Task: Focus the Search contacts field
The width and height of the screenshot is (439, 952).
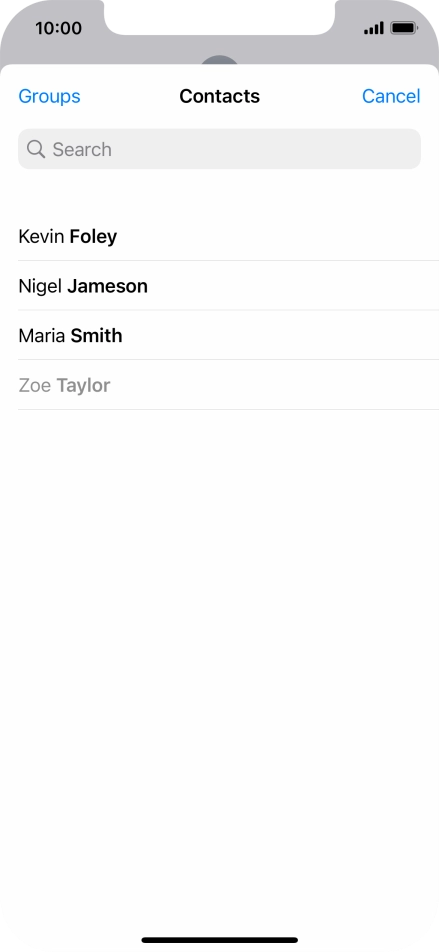Action: 219,149
